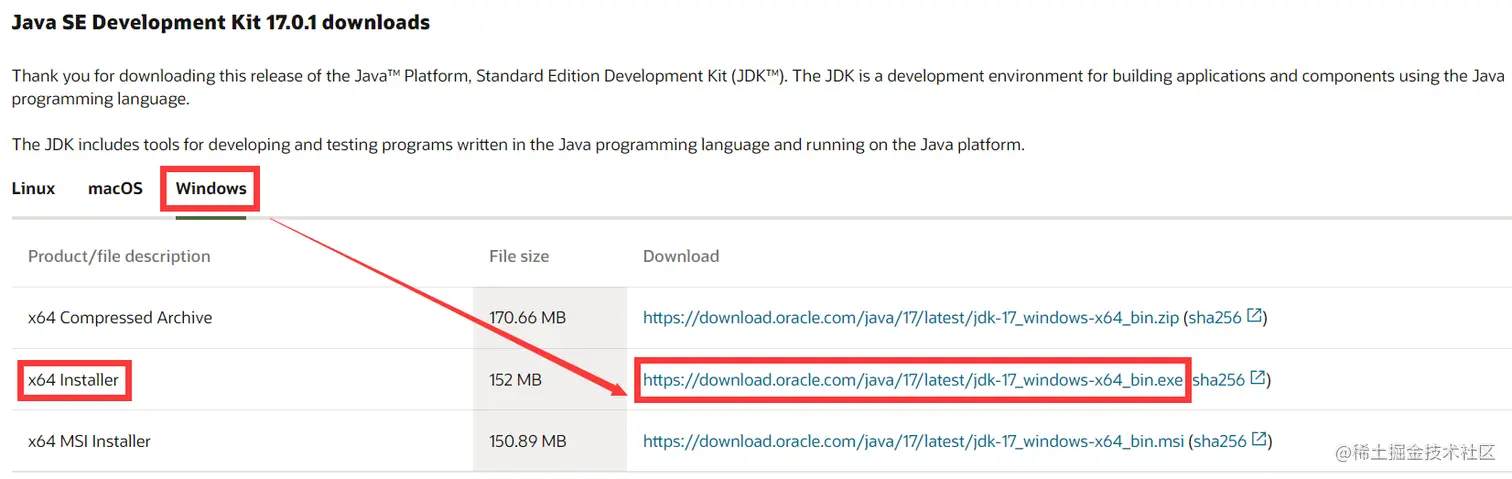Open sha256 link for the exe installer
1512x479 pixels.
[1219, 380]
